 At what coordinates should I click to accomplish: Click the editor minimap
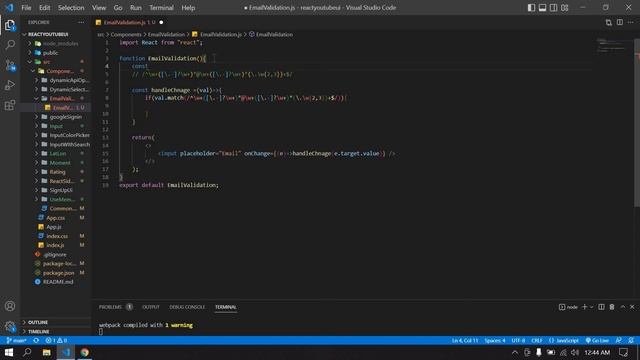tap(611, 45)
